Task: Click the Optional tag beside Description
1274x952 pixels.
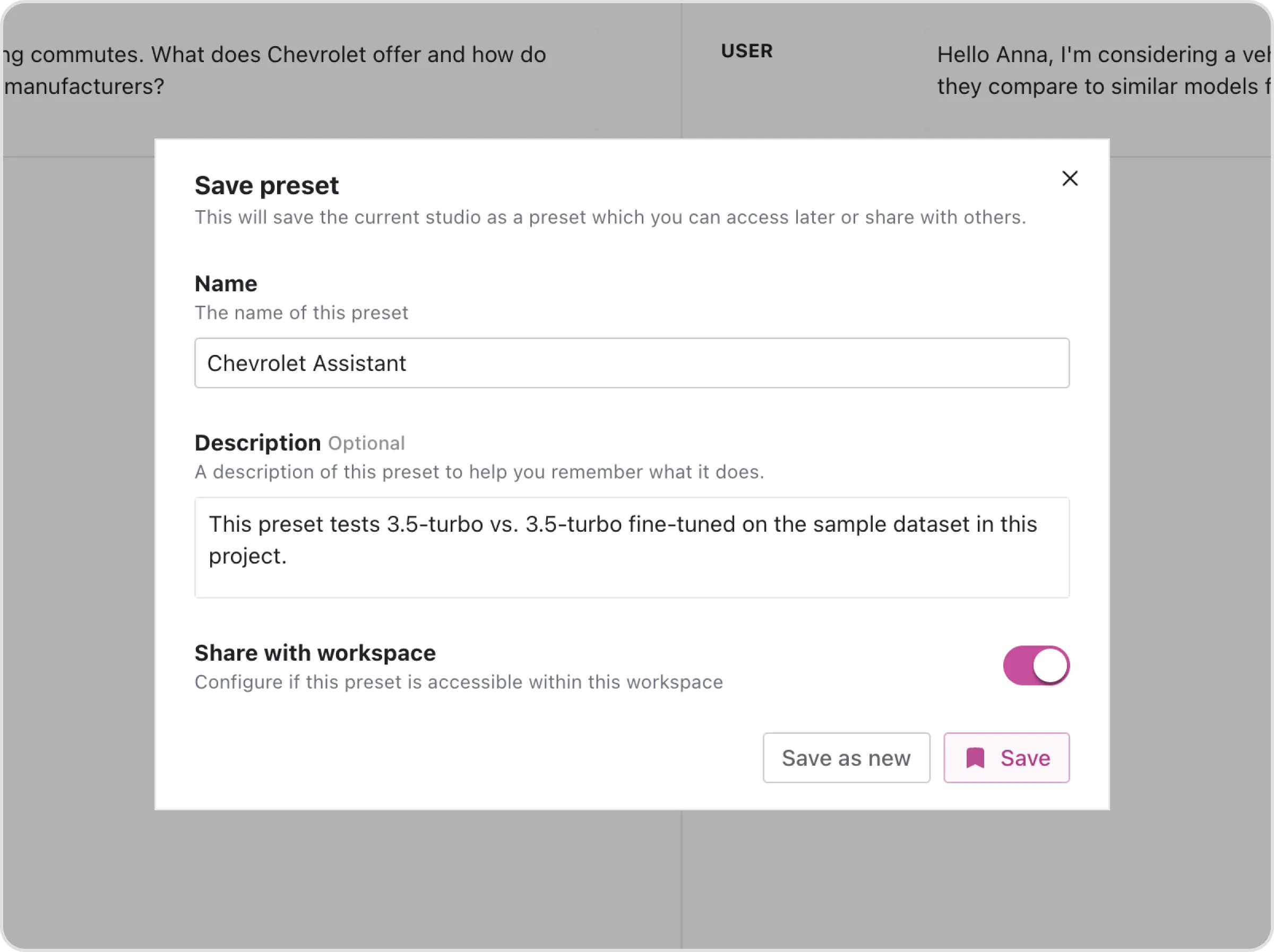Action: (x=366, y=444)
